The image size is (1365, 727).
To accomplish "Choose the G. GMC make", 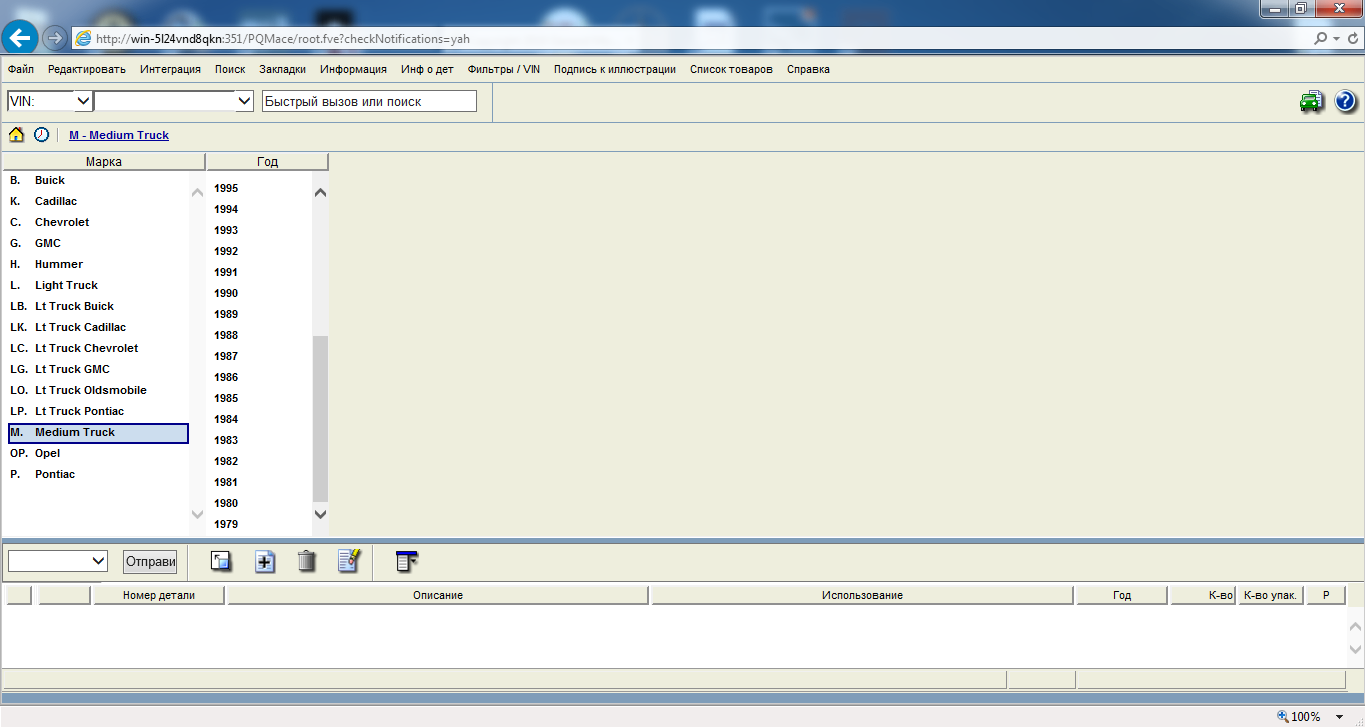I will [x=48, y=243].
